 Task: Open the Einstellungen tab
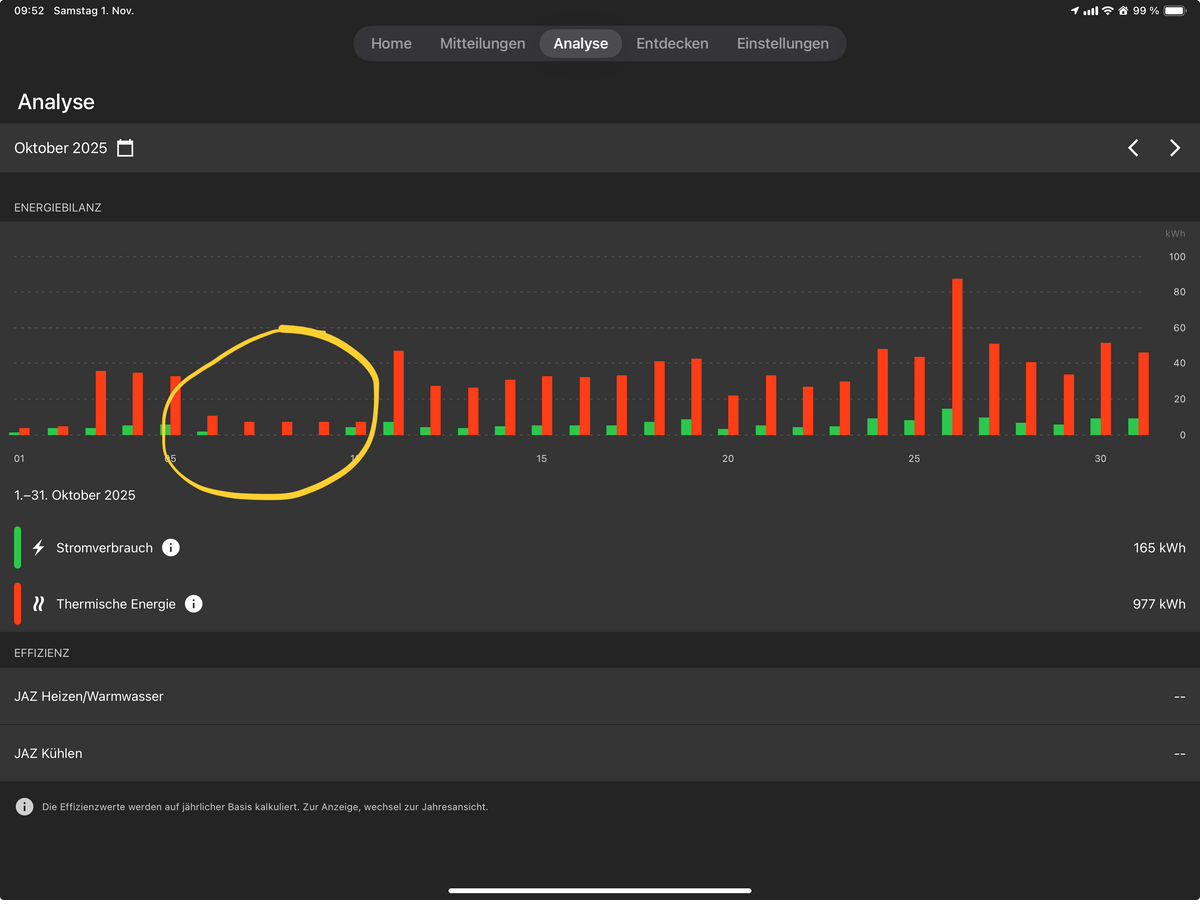tap(783, 44)
